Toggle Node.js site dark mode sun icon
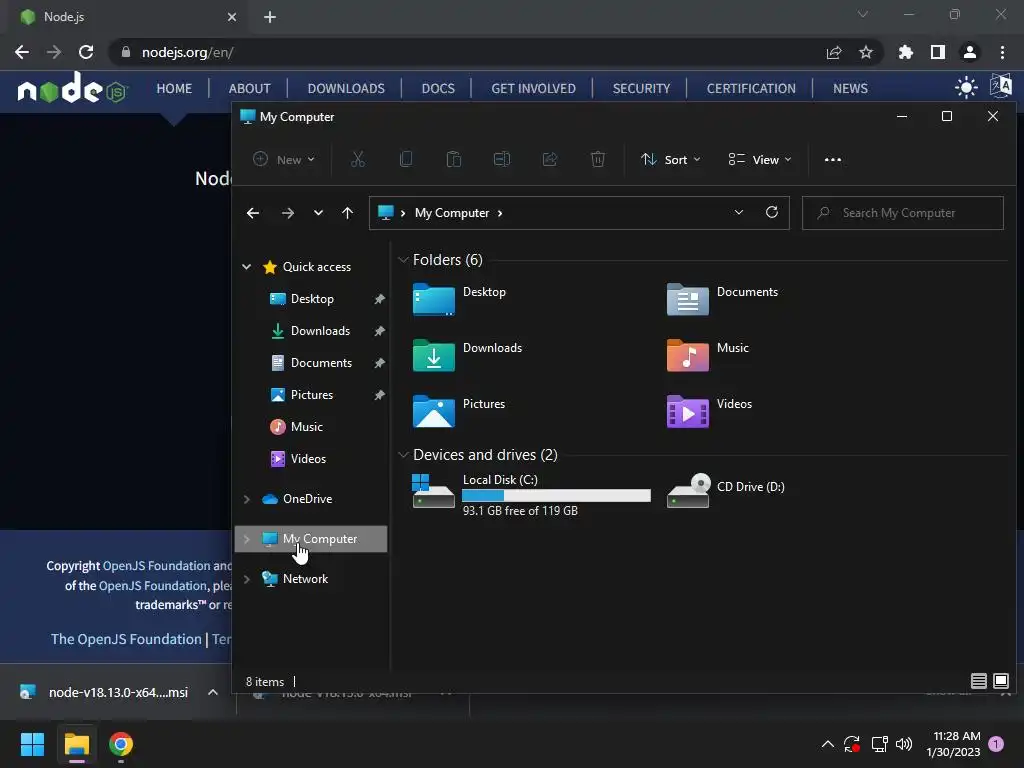The height and width of the screenshot is (768, 1024). [x=966, y=88]
